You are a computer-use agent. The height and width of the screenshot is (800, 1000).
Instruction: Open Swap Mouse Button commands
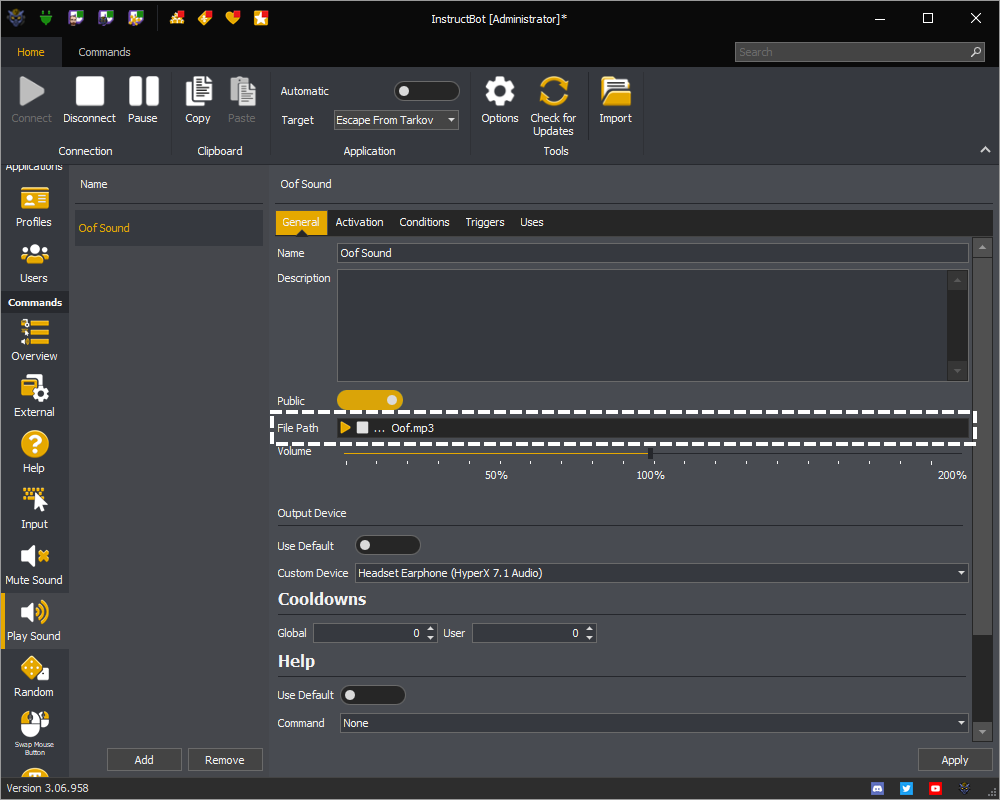(x=34, y=734)
